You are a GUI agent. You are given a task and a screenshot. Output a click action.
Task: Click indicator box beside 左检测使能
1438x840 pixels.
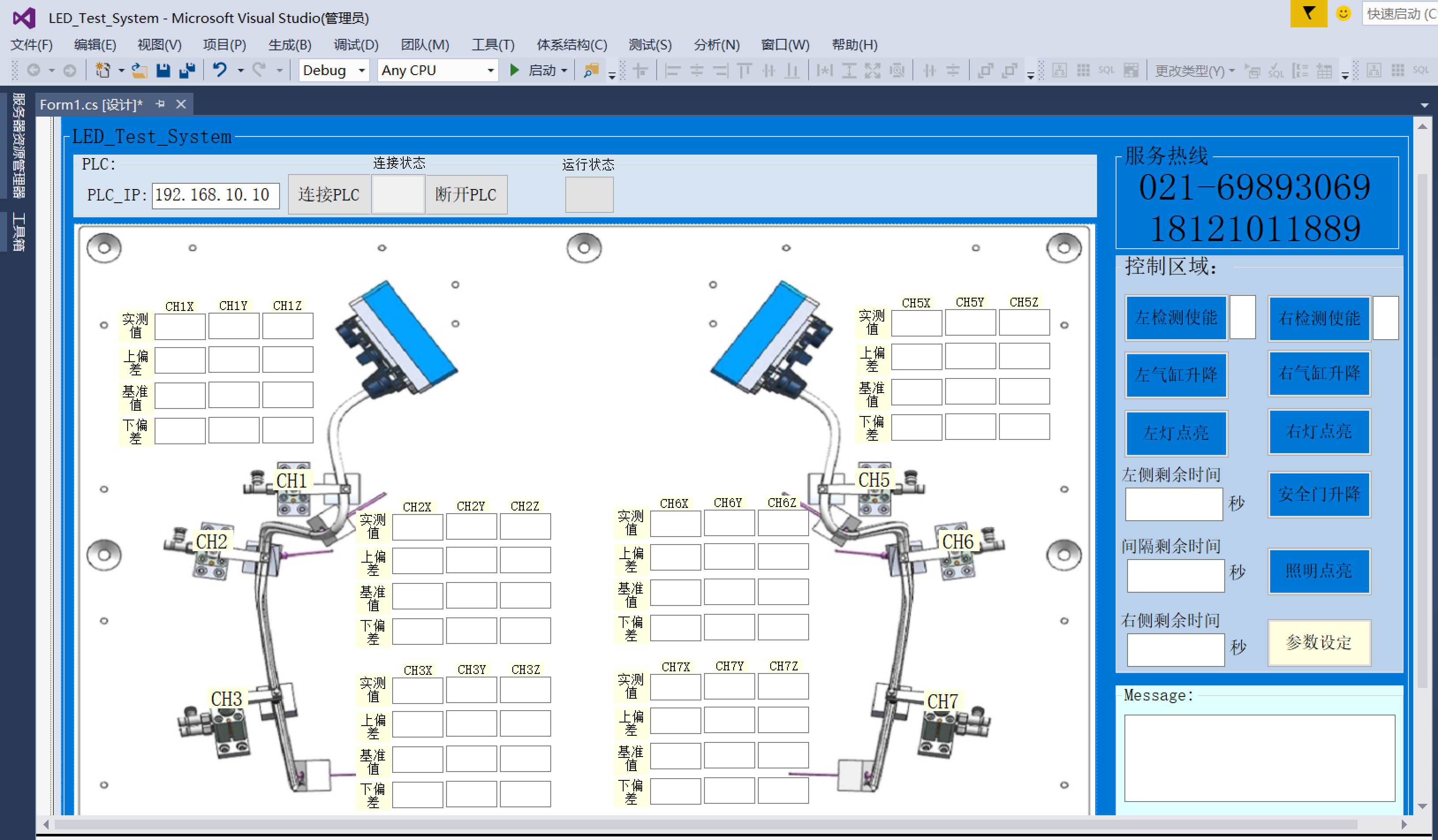click(1242, 317)
